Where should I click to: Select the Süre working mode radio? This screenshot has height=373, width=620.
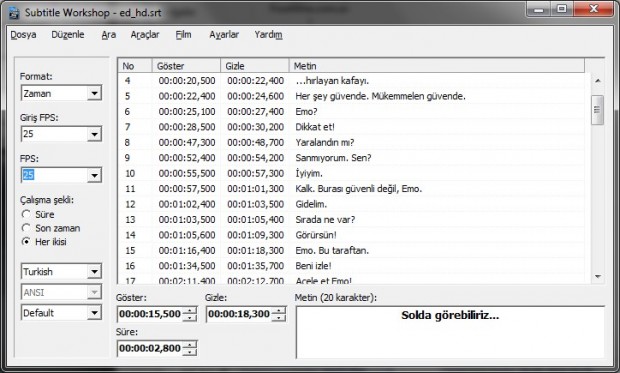pos(26,214)
